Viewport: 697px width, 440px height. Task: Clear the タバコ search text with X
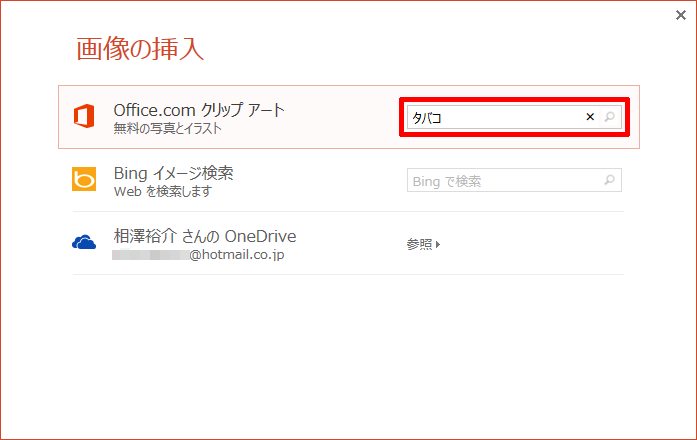click(590, 117)
